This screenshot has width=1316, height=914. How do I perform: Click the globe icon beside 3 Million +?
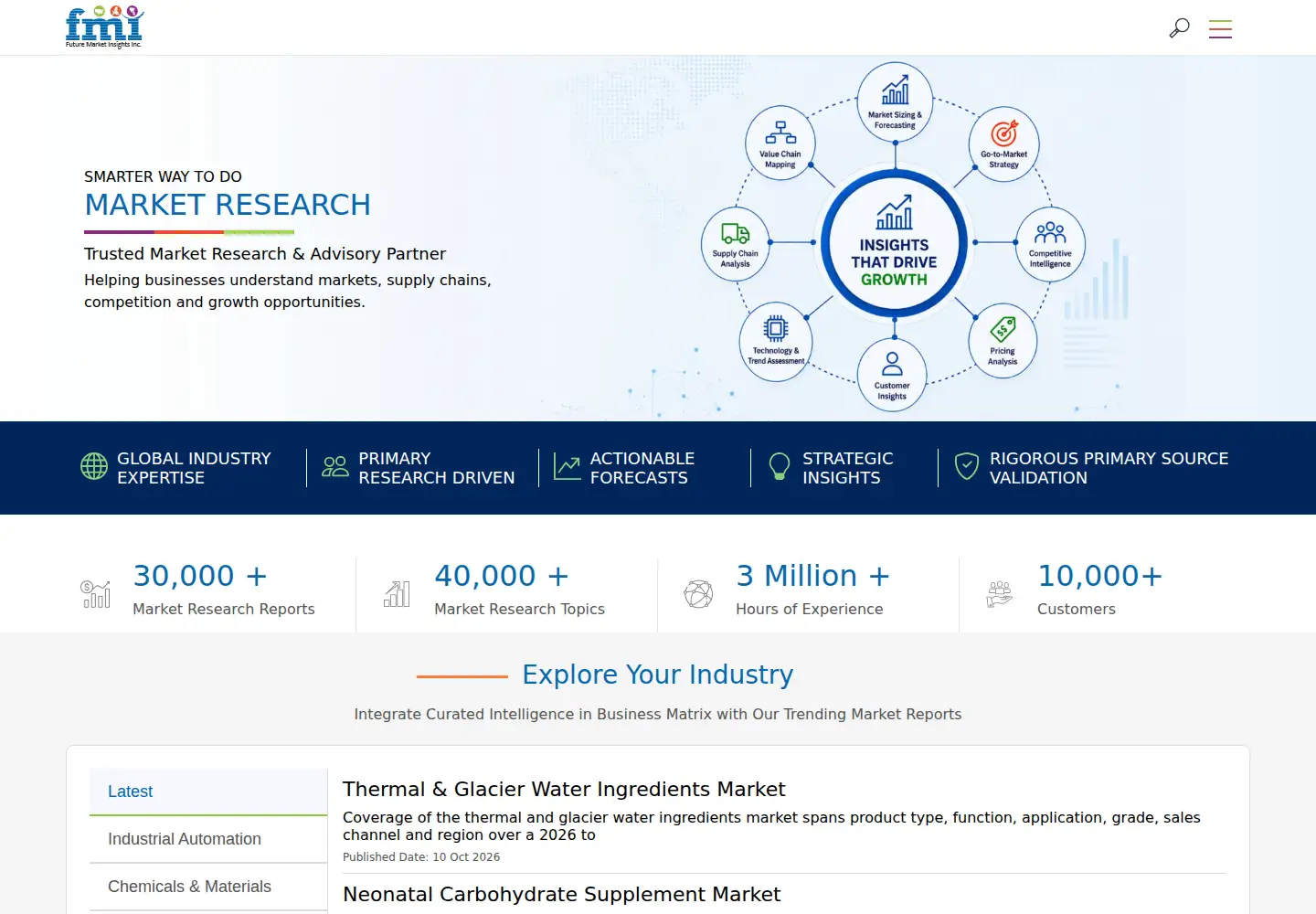point(698,594)
